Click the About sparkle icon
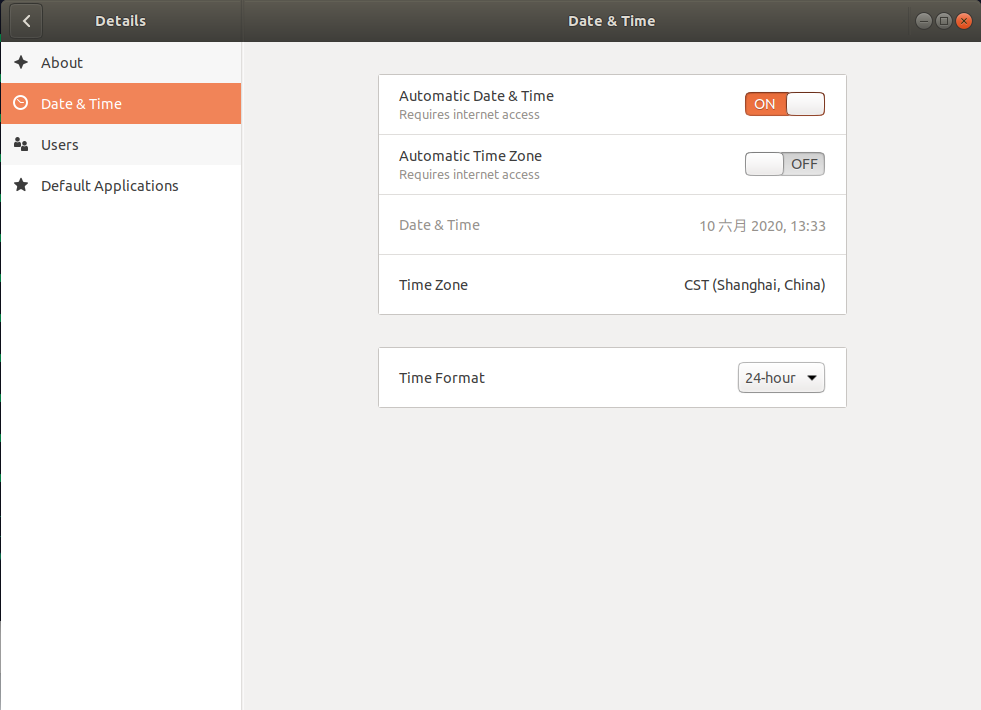 [x=21, y=62]
